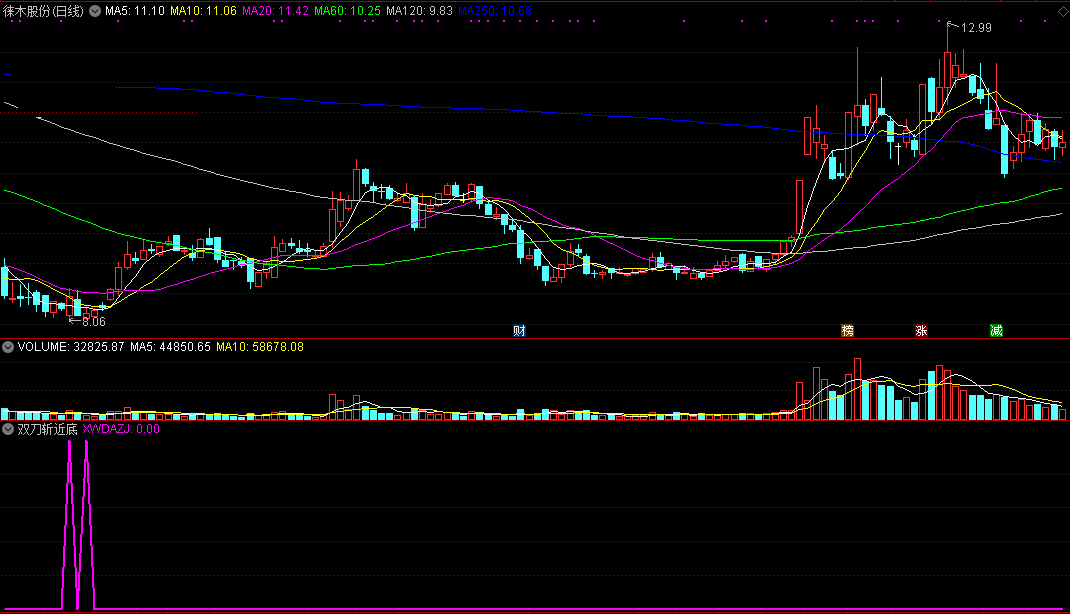Select the MA5: 11.10 label
This screenshot has height=614, width=1070.
click(x=135, y=11)
